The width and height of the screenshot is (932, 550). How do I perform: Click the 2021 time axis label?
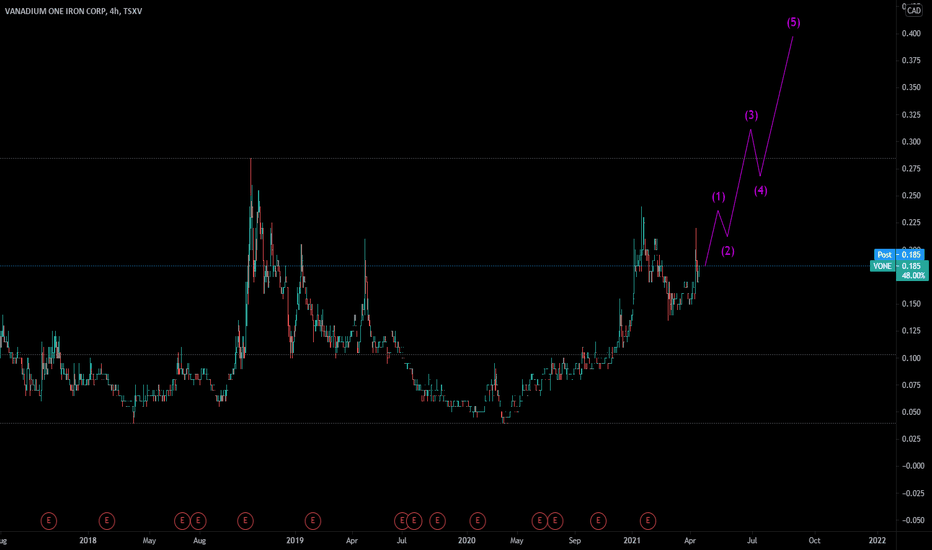[x=632, y=540]
